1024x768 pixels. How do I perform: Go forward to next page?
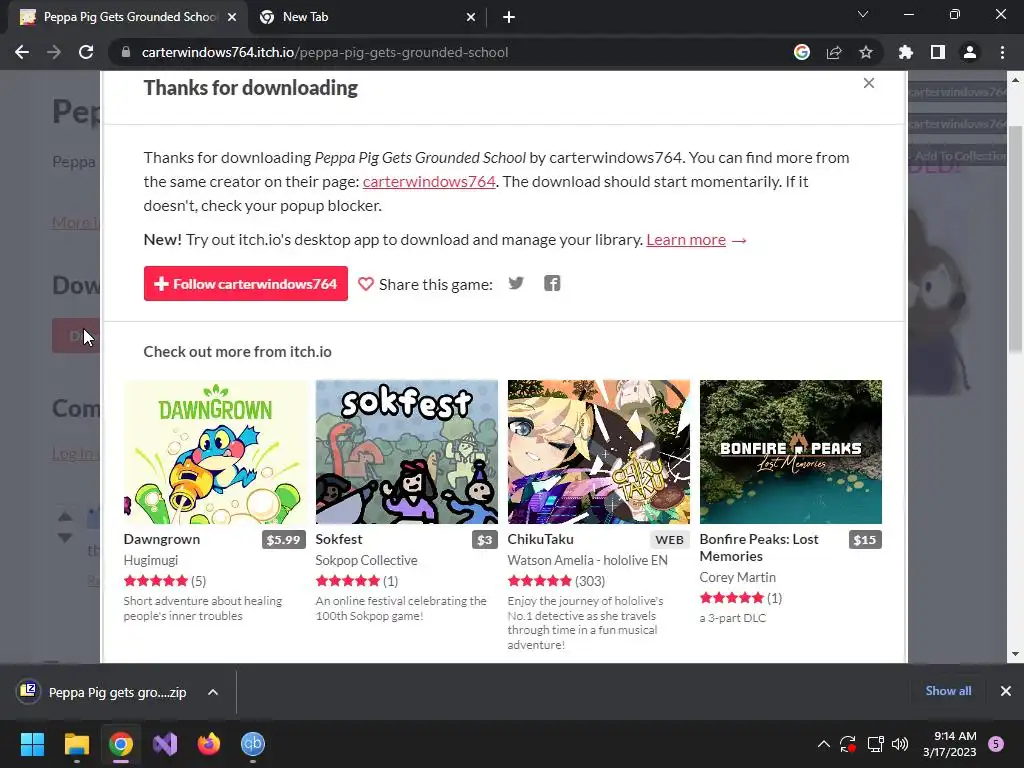tap(54, 52)
